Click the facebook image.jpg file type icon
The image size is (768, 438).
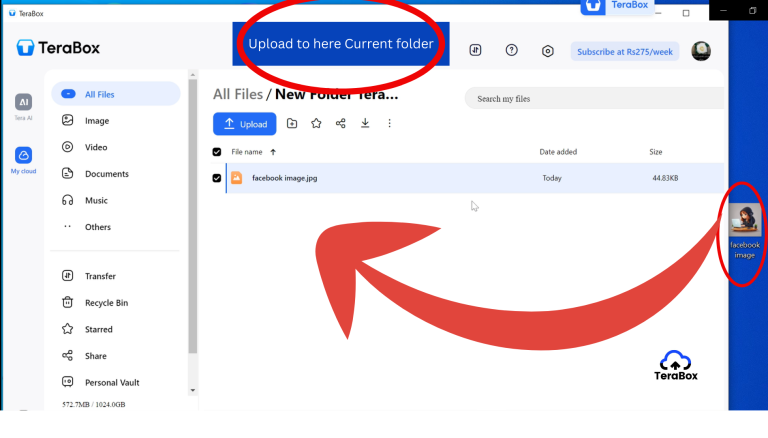(237, 178)
